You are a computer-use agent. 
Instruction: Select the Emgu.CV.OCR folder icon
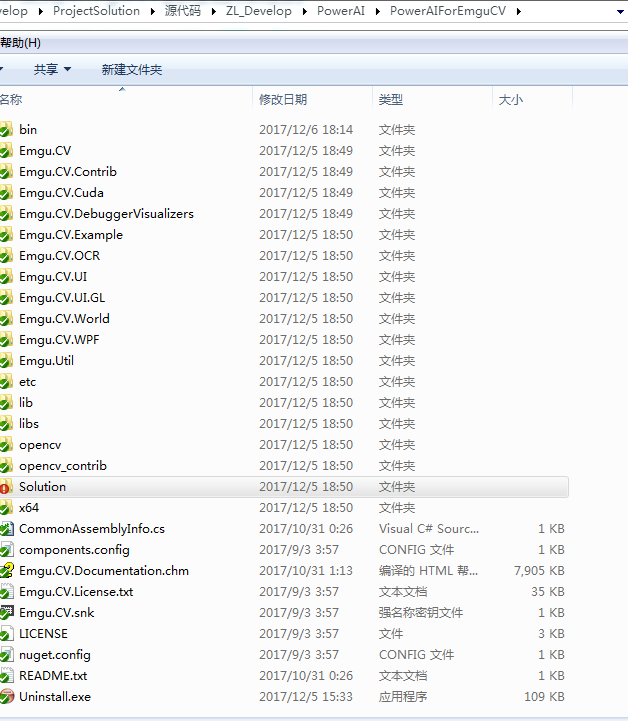click(x=6, y=256)
